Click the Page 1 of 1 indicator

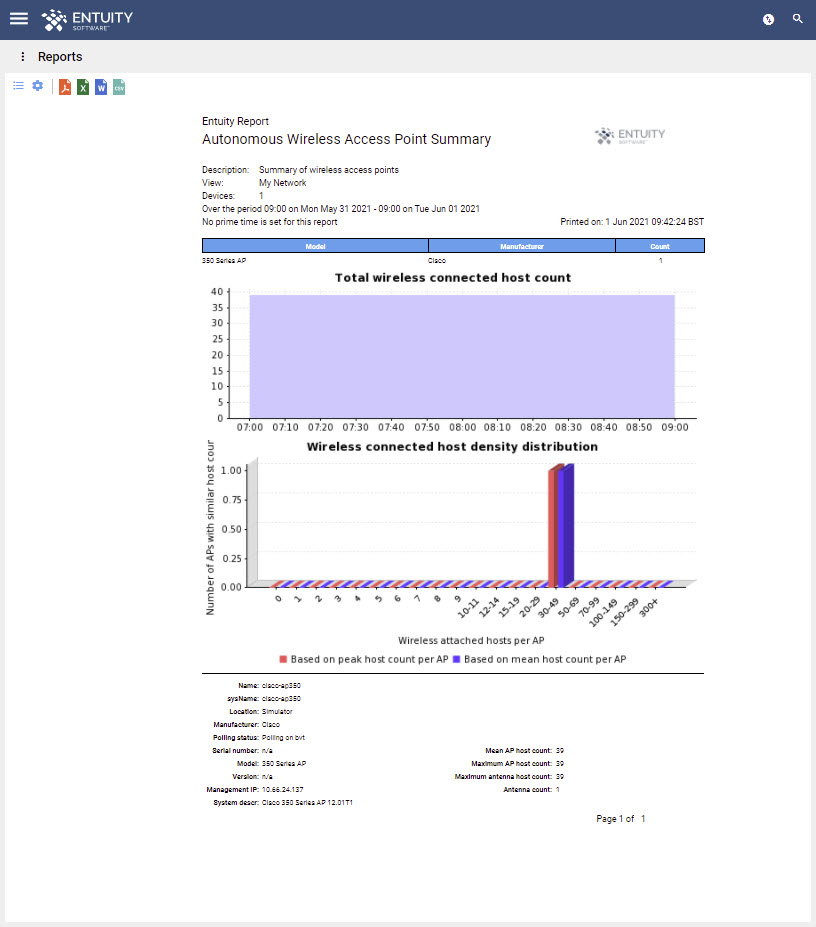[x=620, y=818]
